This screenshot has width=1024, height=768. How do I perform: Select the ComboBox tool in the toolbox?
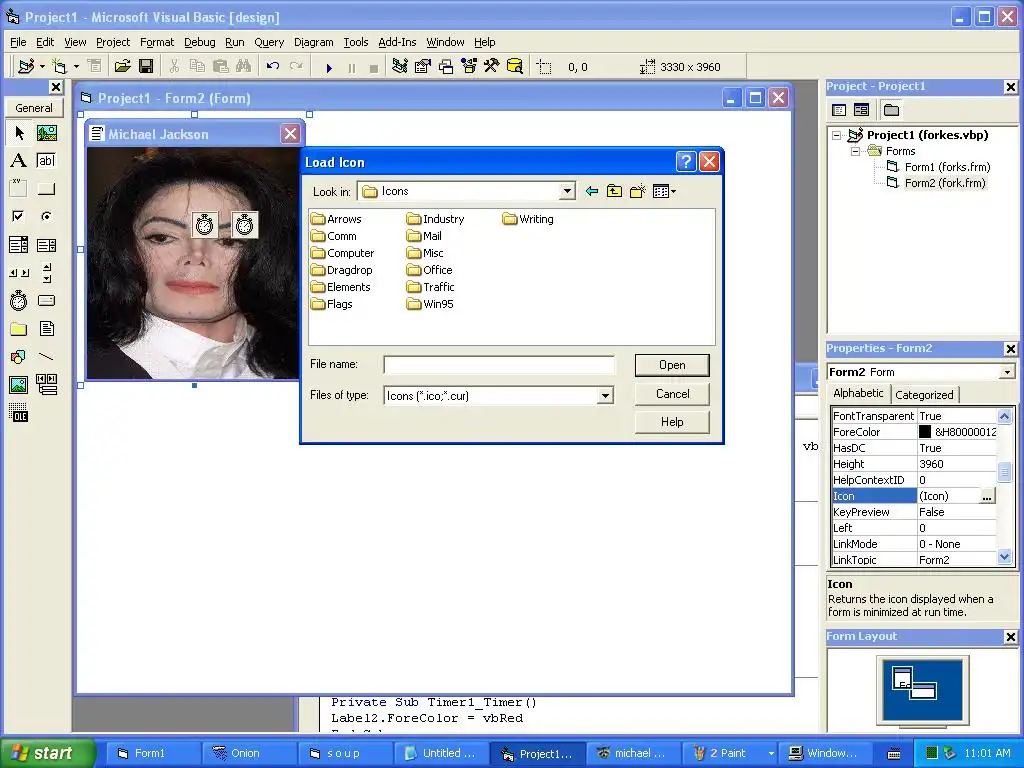[19, 245]
